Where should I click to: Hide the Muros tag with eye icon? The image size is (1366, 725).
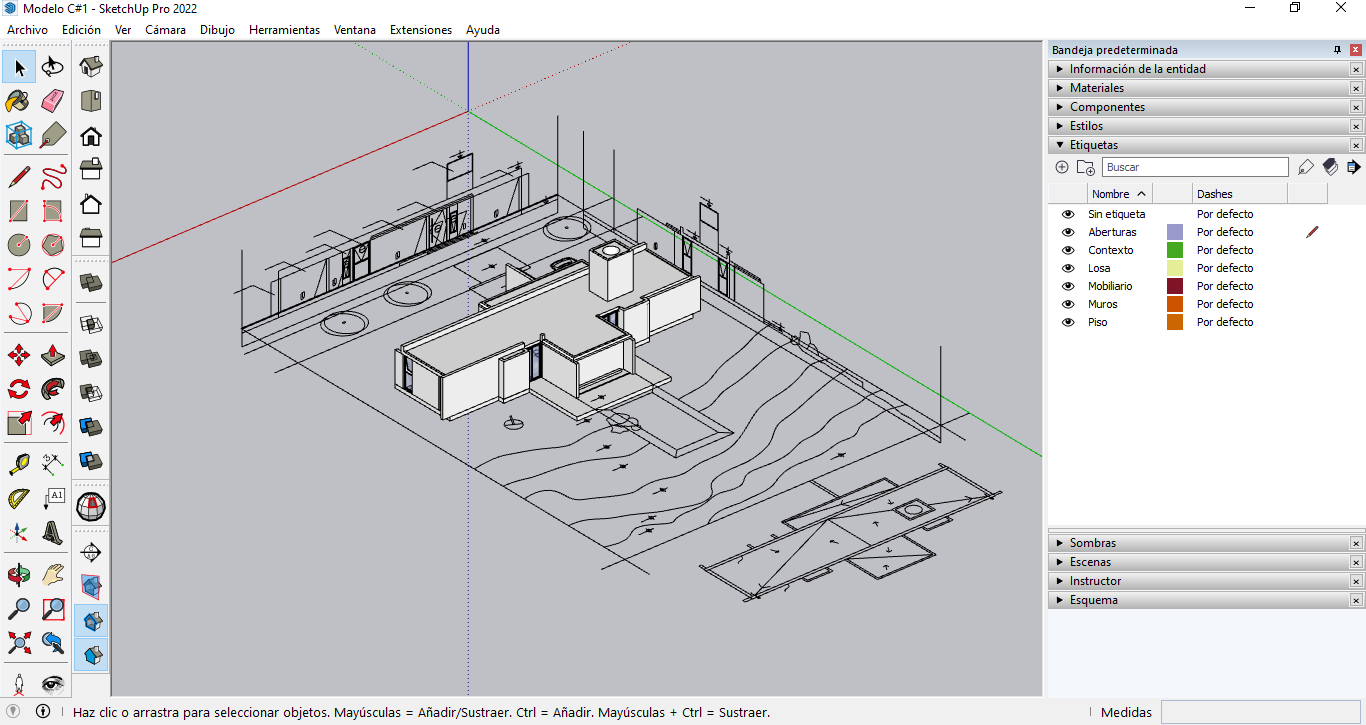pyautogui.click(x=1068, y=304)
